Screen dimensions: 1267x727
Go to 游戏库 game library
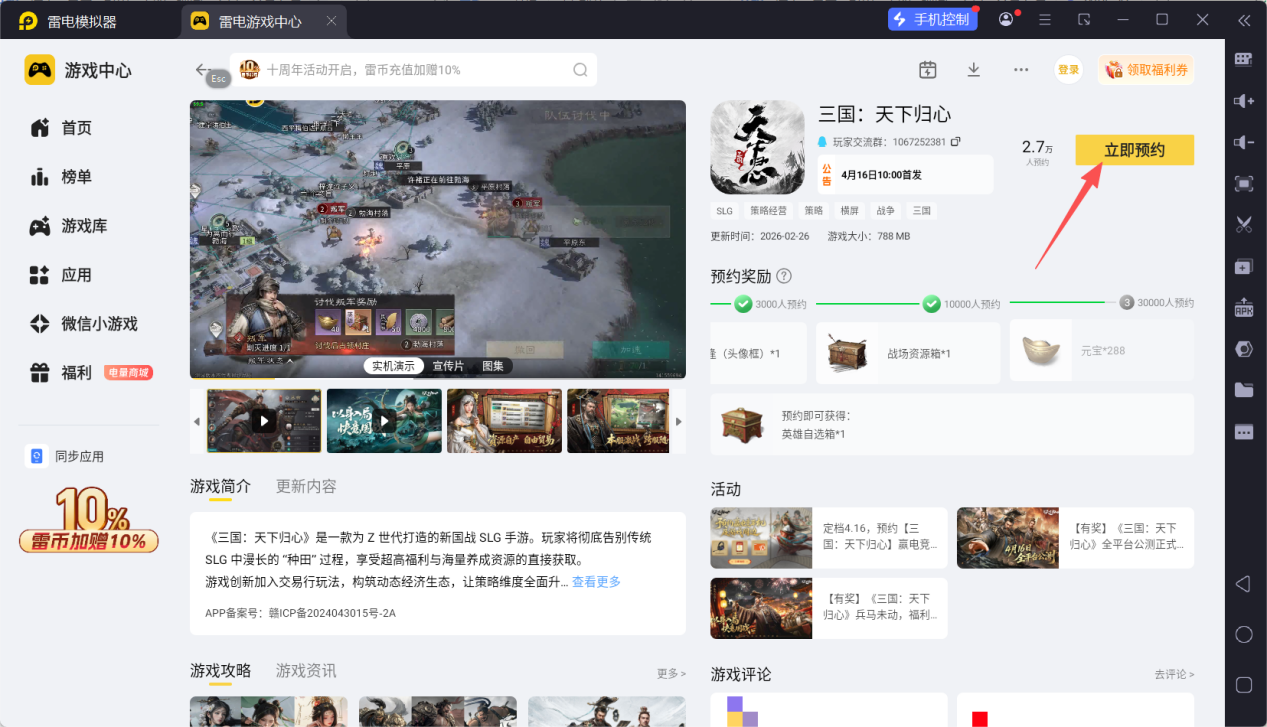coord(69,226)
